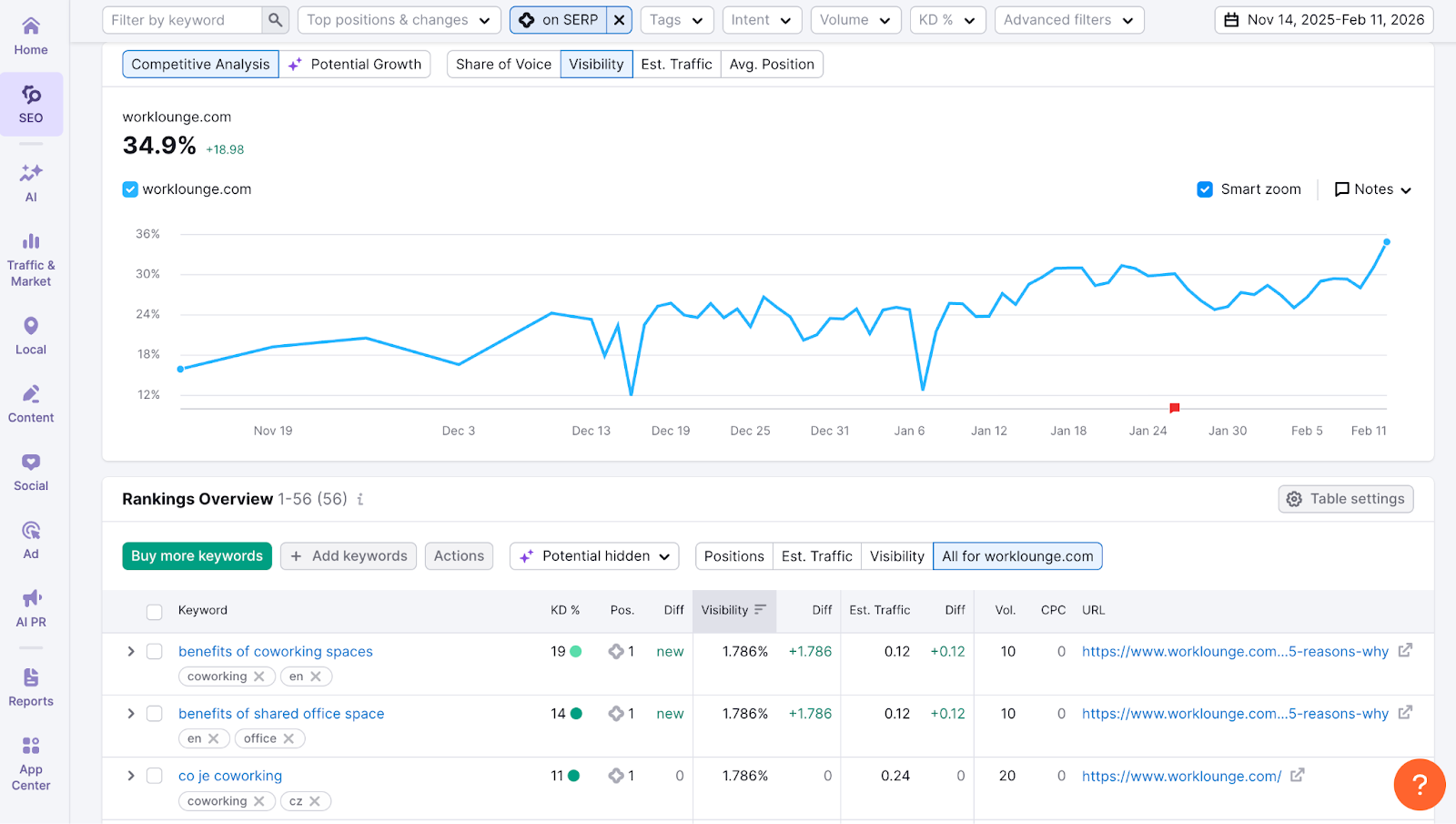Image resolution: width=1456 pixels, height=824 pixels.
Task: Open the Volume filter dropdown
Action: pyautogui.click(x=854, y=19)
